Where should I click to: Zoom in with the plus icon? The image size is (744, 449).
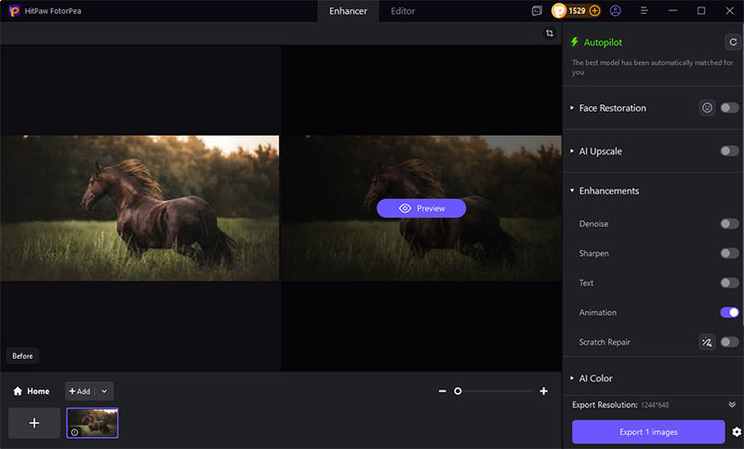[544, 391]
